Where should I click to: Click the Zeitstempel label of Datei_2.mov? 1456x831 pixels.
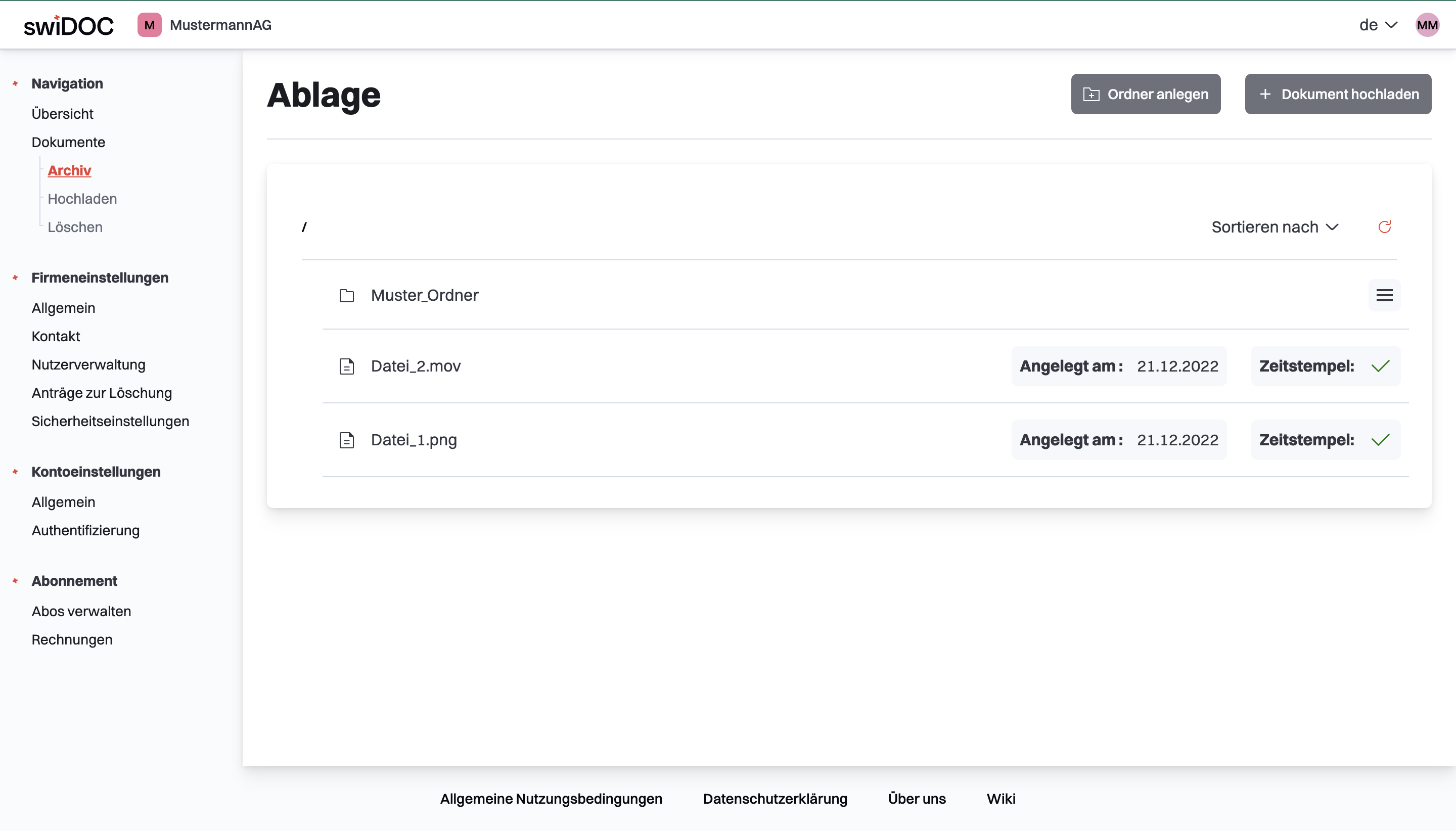click(1306, 366)
